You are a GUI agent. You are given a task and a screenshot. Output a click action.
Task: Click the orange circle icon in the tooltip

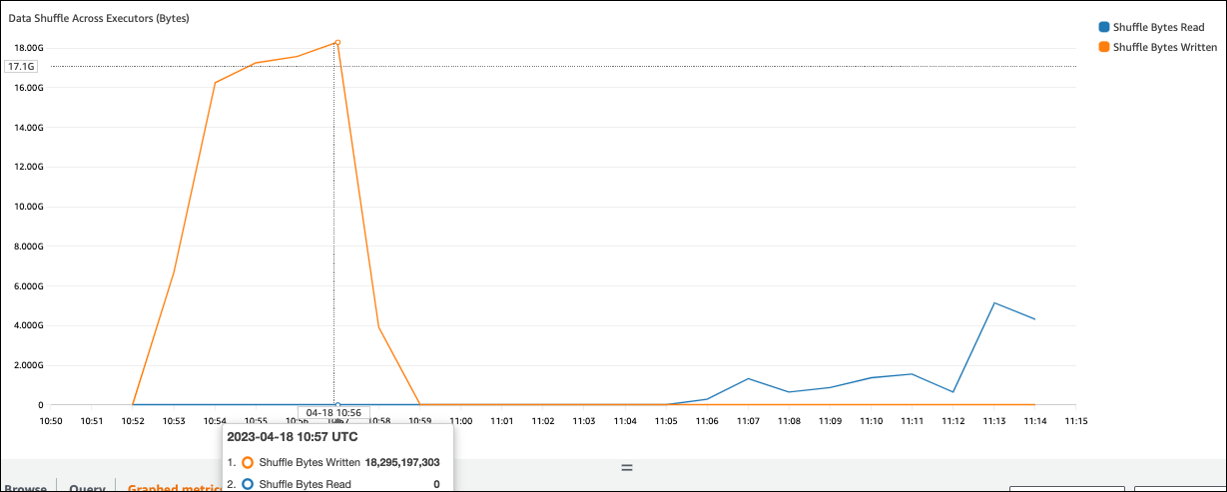coord(247,463)
